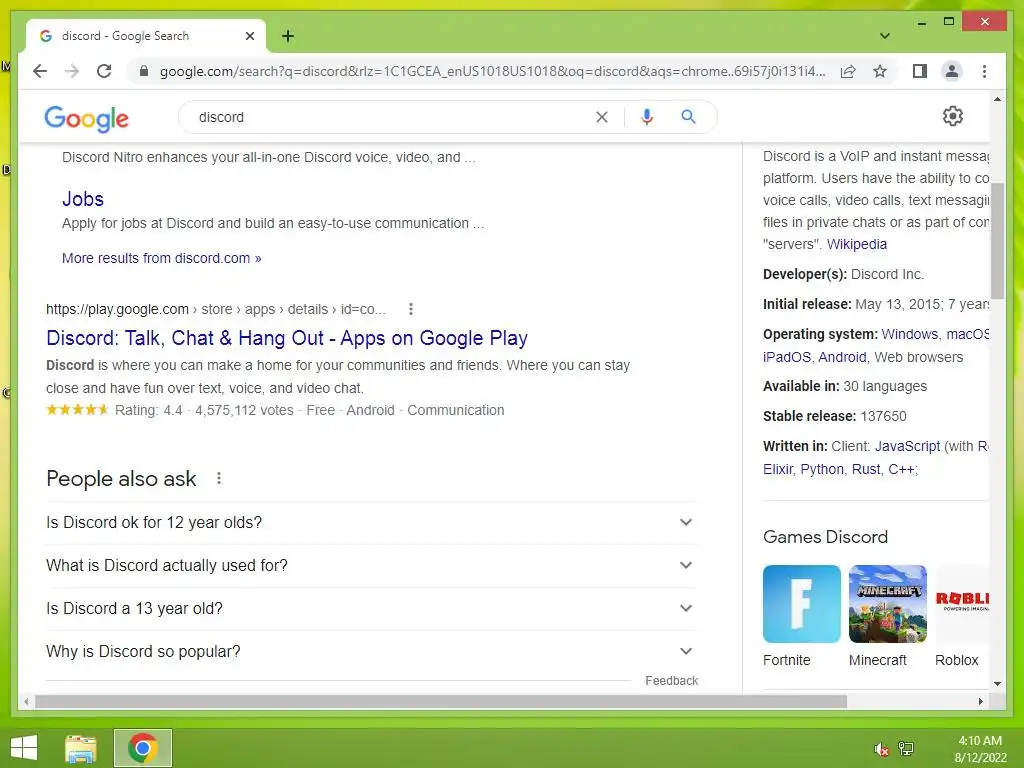1024x768 pixels.
Task: Open Chrome profile avatar menu
Action: point(952,71)
